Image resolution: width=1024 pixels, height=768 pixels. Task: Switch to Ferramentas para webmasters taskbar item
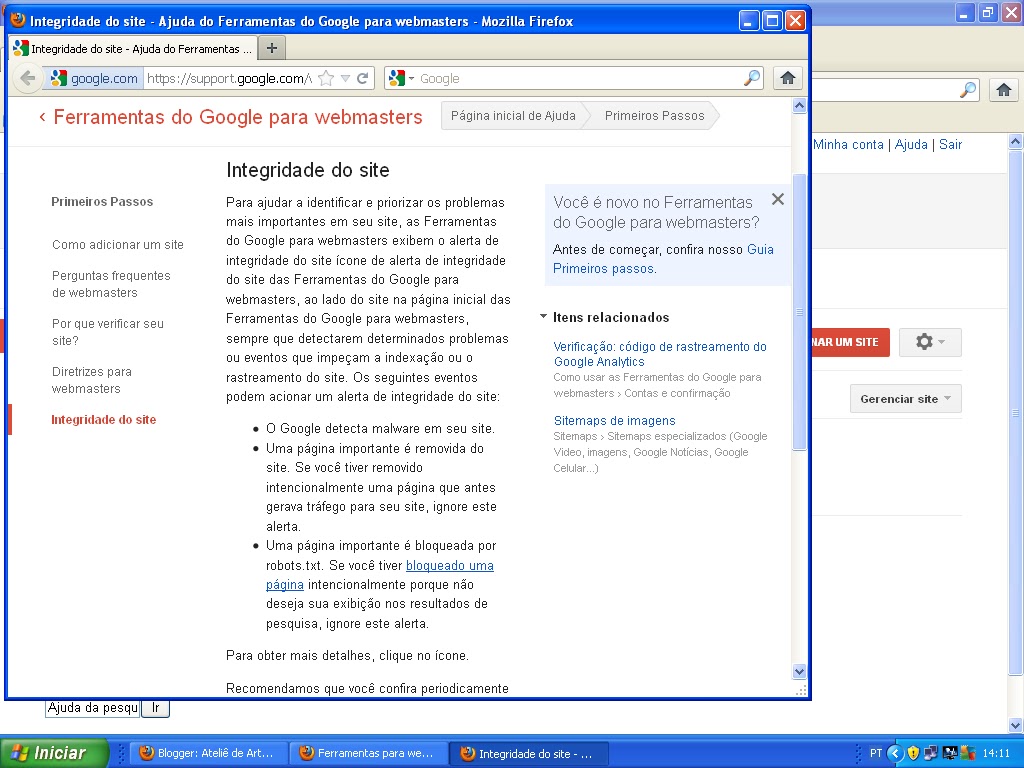click(x=370, y=753)
